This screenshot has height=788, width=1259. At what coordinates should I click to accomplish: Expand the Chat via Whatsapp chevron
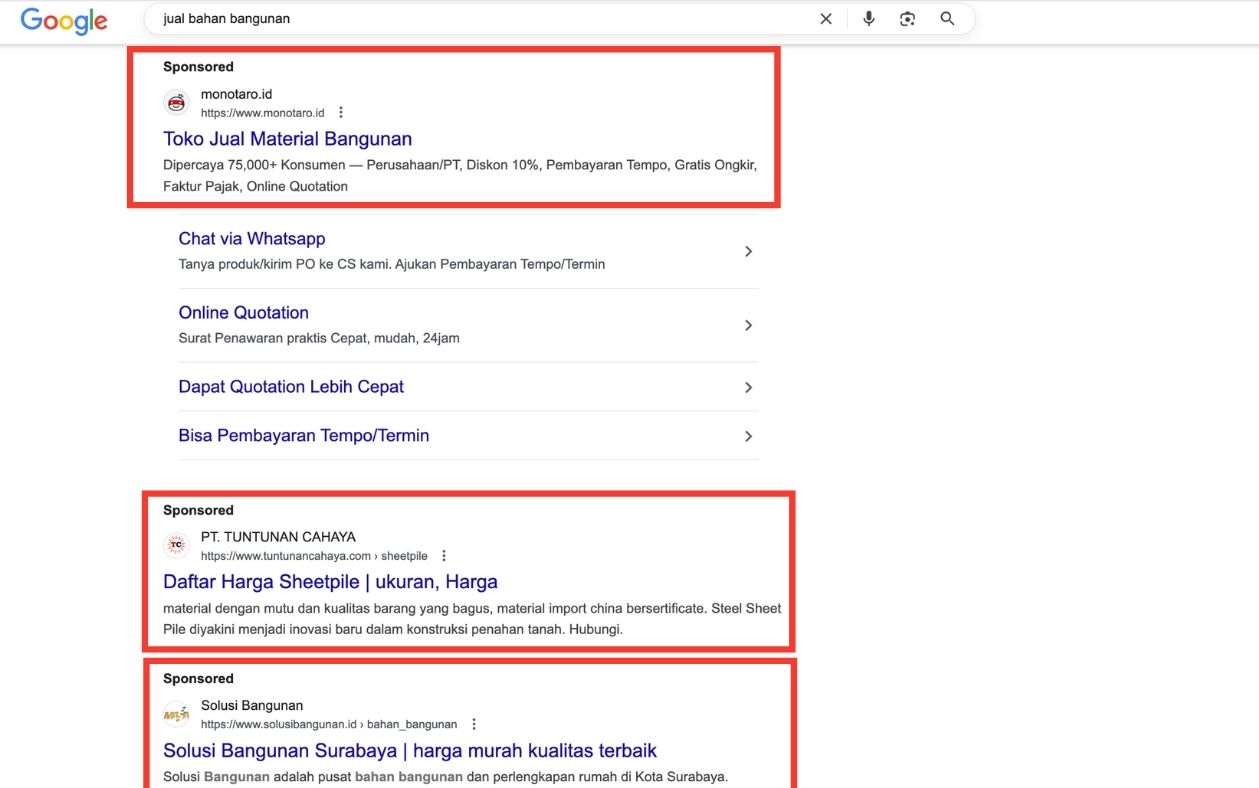(x=748, y=252)
